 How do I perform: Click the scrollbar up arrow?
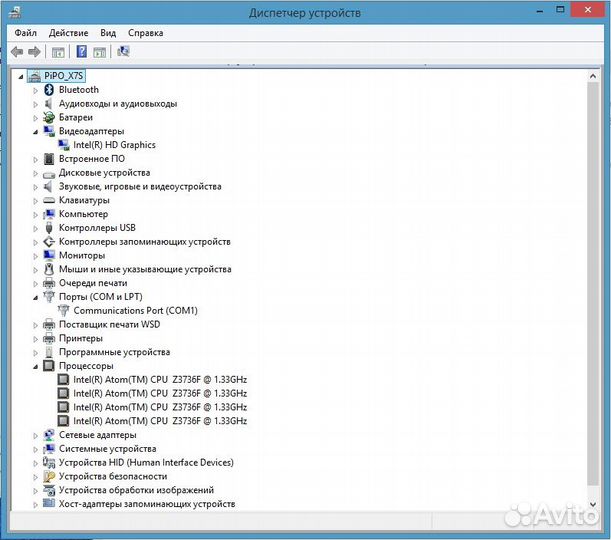(x=593, y=76)
